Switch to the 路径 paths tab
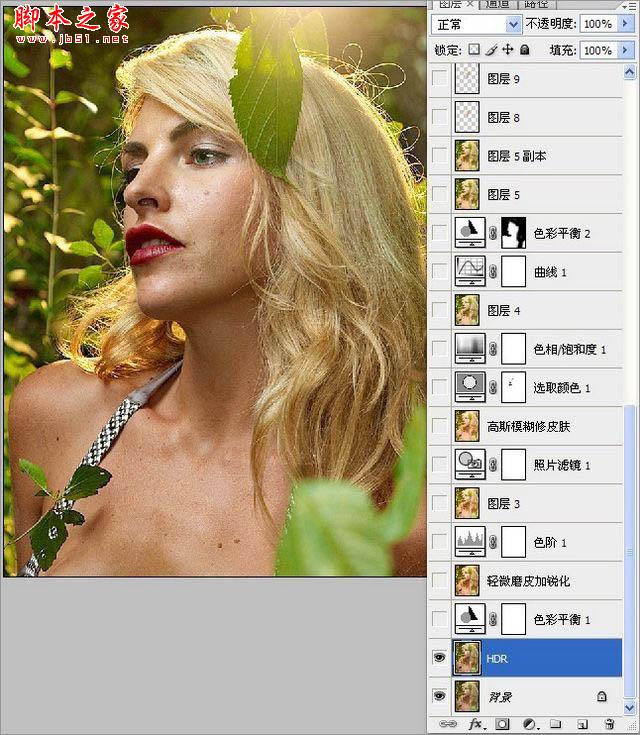 [x=536, y=4]
